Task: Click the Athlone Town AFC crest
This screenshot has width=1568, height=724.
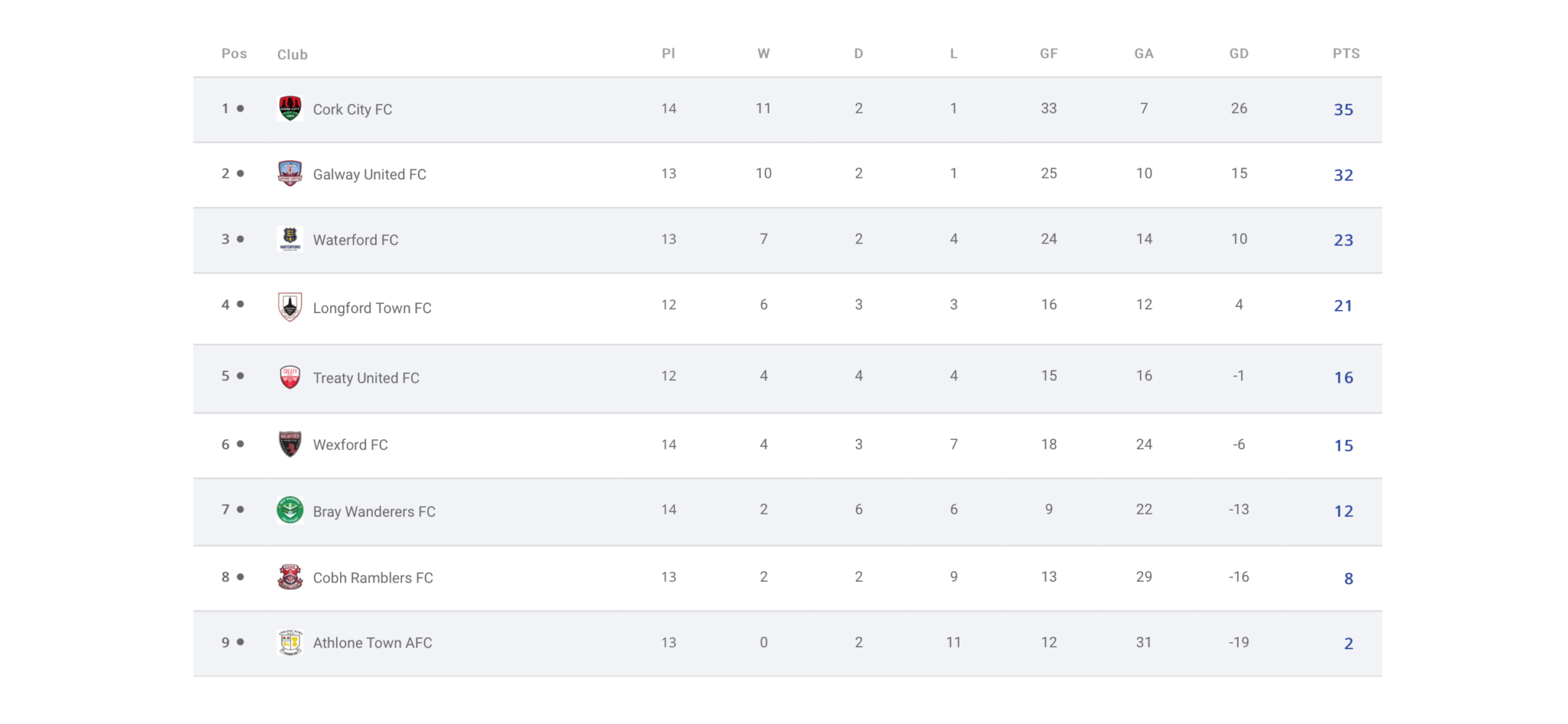Action: pos(290,642)
